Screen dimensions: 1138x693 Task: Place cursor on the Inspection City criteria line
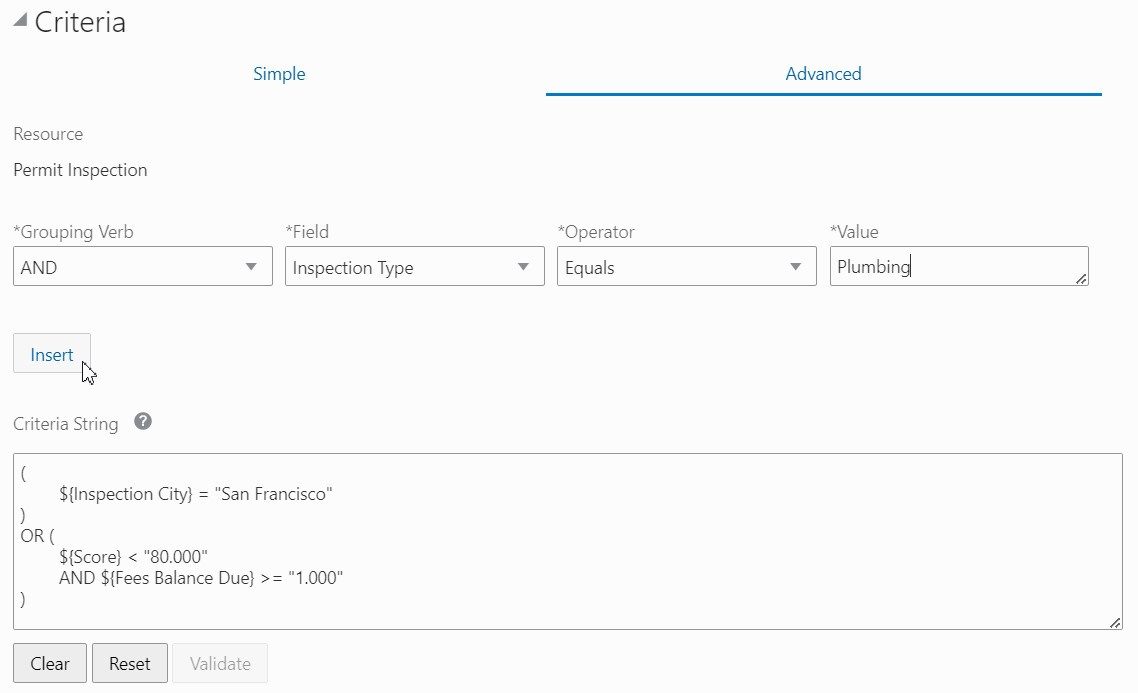click(x=195, y=494)
